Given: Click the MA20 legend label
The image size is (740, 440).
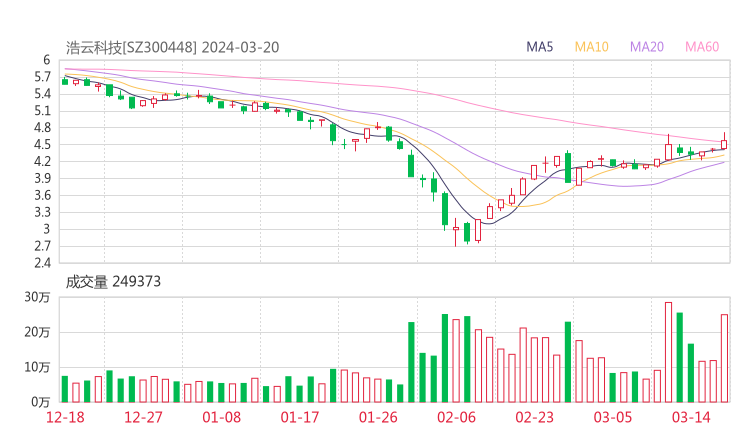Looking at the screenshot, I should point(647,47).
